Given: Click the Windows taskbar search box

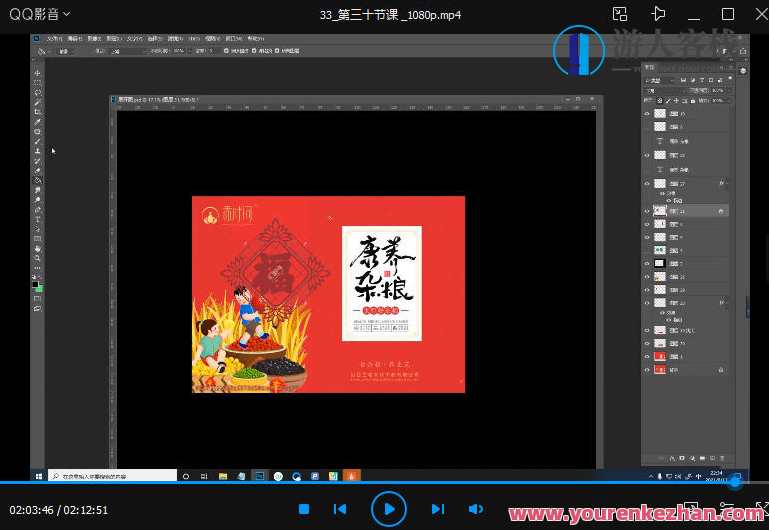Looking at the screenshot, I should click(x=112, y=476).
